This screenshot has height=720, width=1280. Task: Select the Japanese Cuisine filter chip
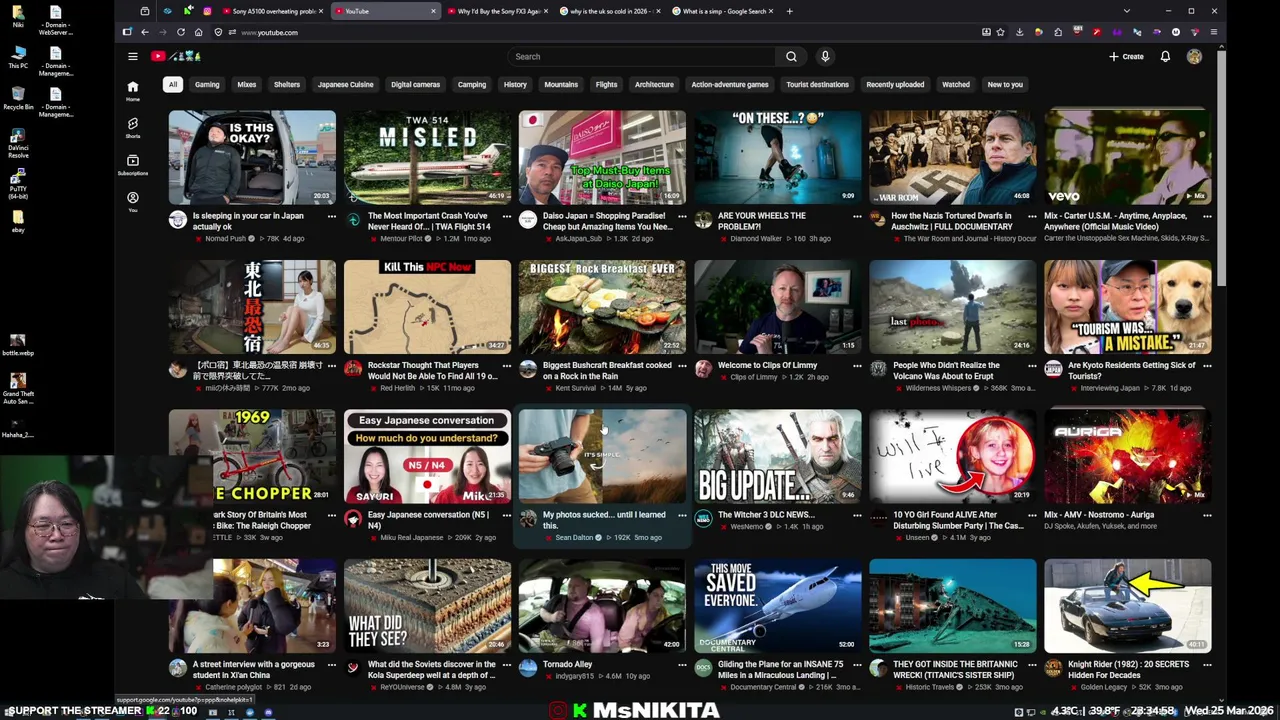[345, 84]
